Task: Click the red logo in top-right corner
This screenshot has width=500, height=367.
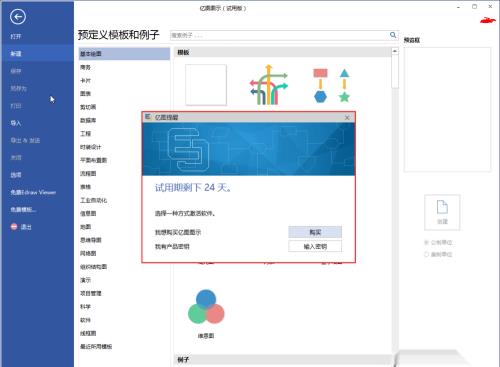Action: pyautogui.click(x=487, y=21)
